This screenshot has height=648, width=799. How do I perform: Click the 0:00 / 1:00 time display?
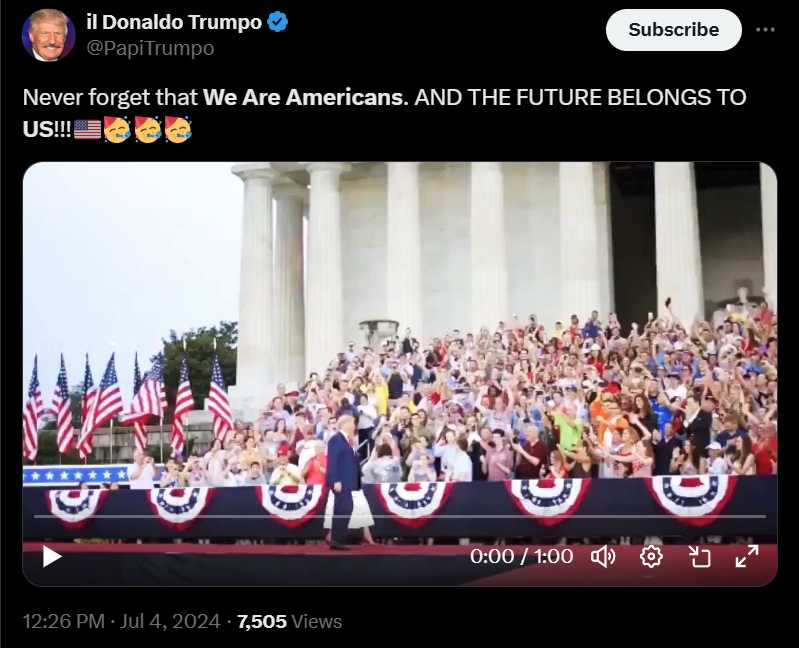click(521, 556)
